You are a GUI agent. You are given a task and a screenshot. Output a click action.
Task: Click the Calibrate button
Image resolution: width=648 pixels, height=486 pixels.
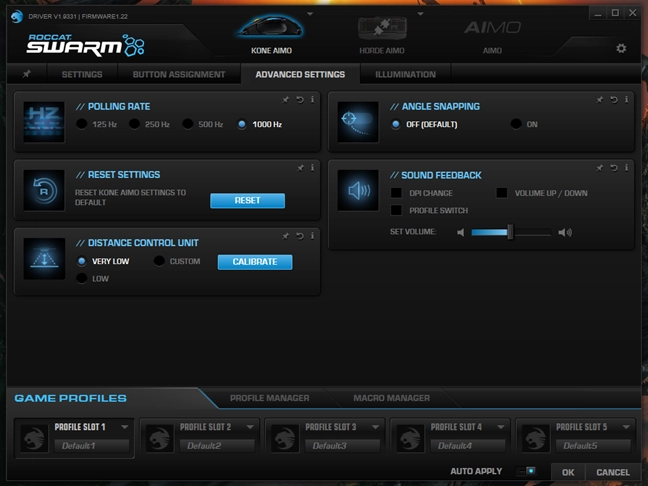tap(255, 262)
